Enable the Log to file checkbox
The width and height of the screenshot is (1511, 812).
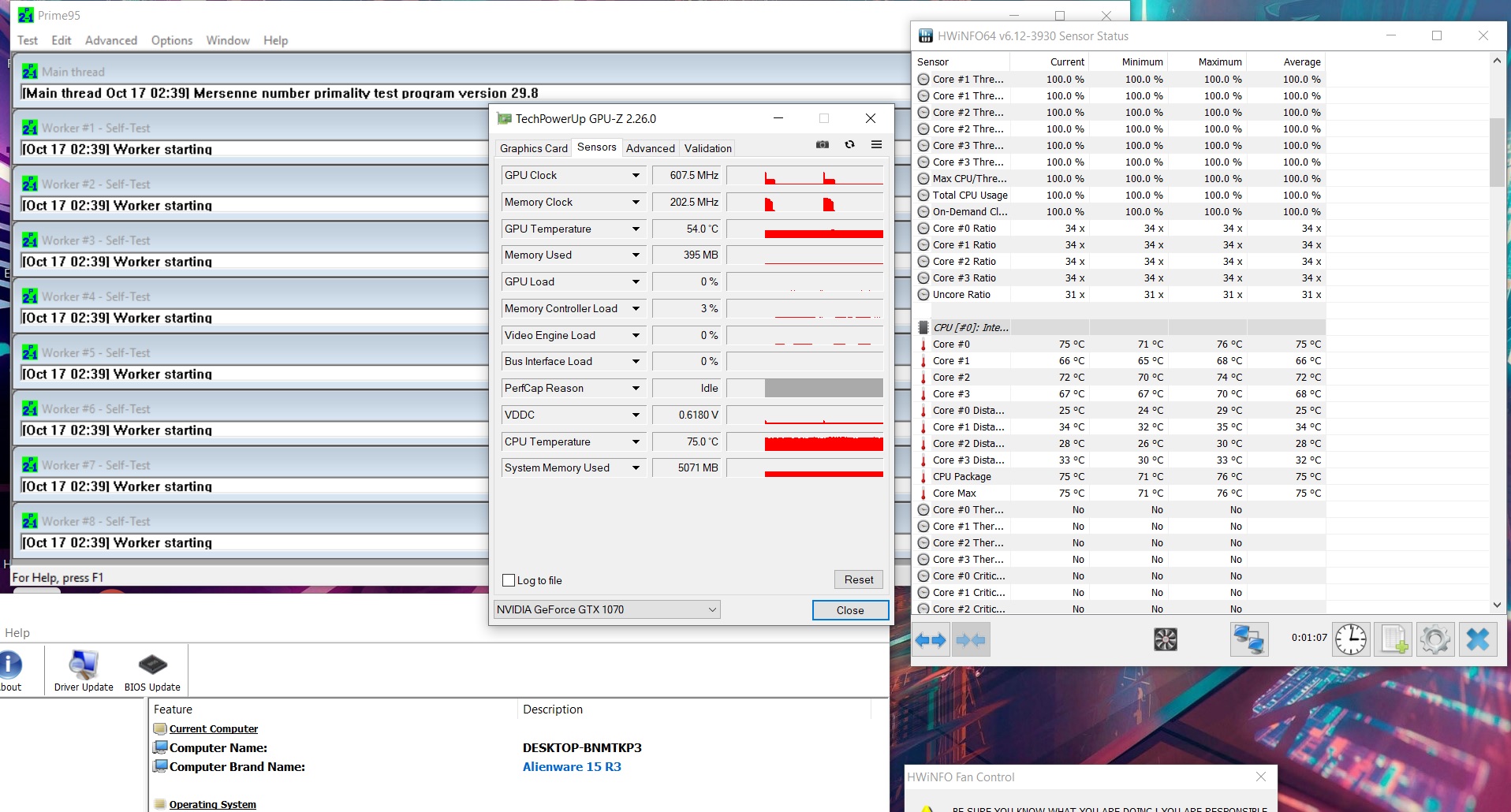pyautogui.click(x=509, y=580)
